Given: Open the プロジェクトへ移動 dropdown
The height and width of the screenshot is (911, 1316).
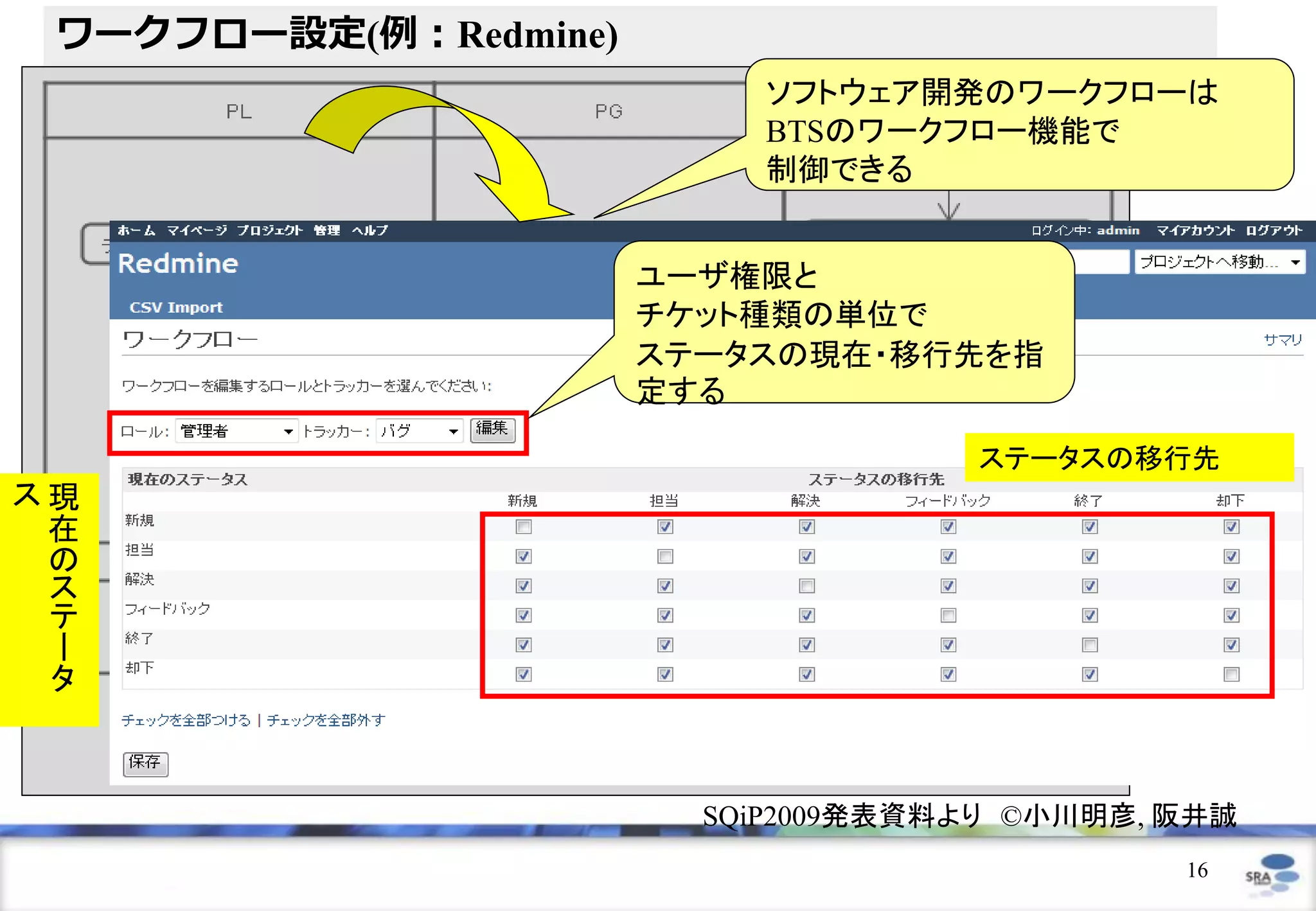Looking at the screenshot, I should click(1220, 261).
